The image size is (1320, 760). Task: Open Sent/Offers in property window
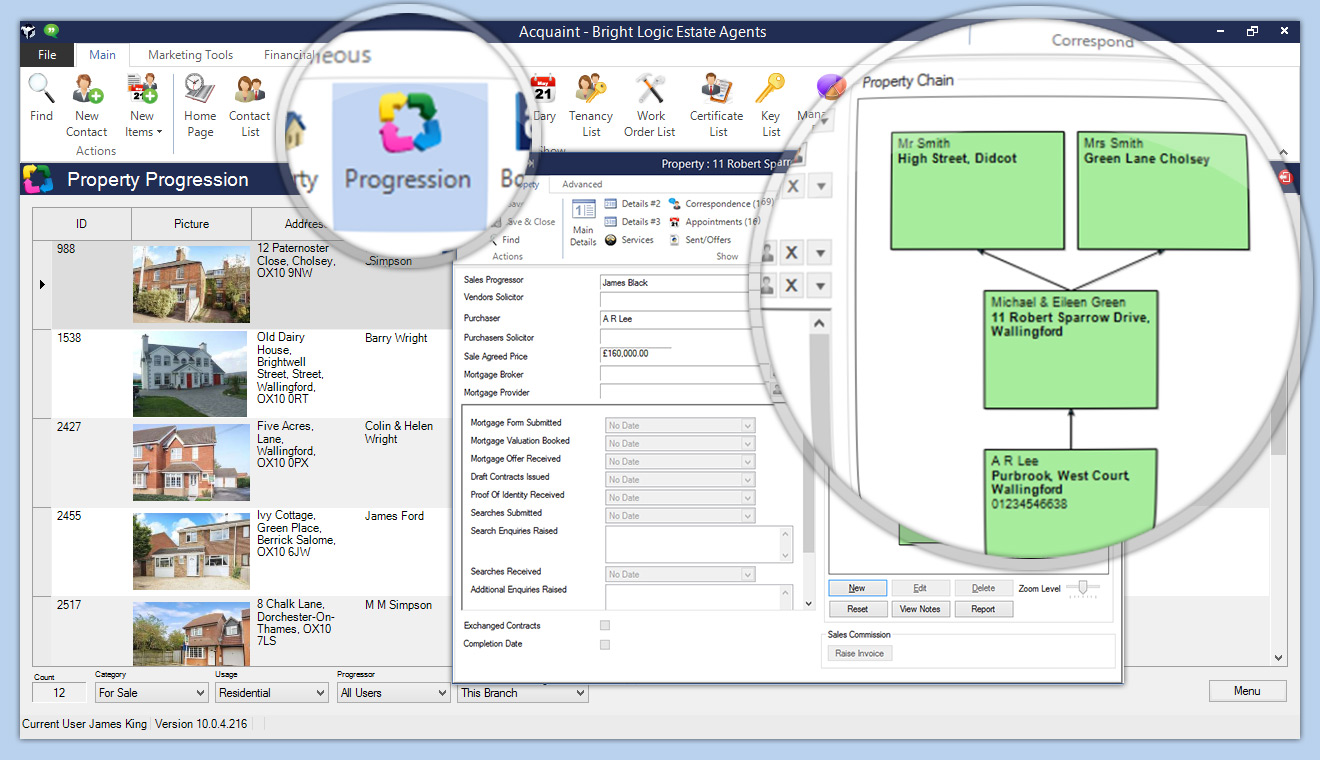tap(700, 240)
